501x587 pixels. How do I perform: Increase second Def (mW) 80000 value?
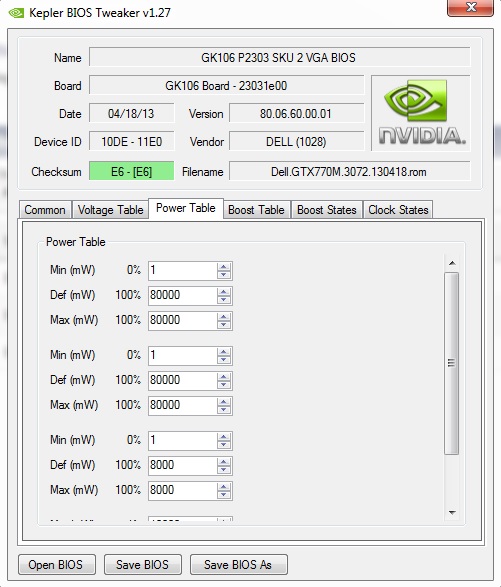pos(224,377)
